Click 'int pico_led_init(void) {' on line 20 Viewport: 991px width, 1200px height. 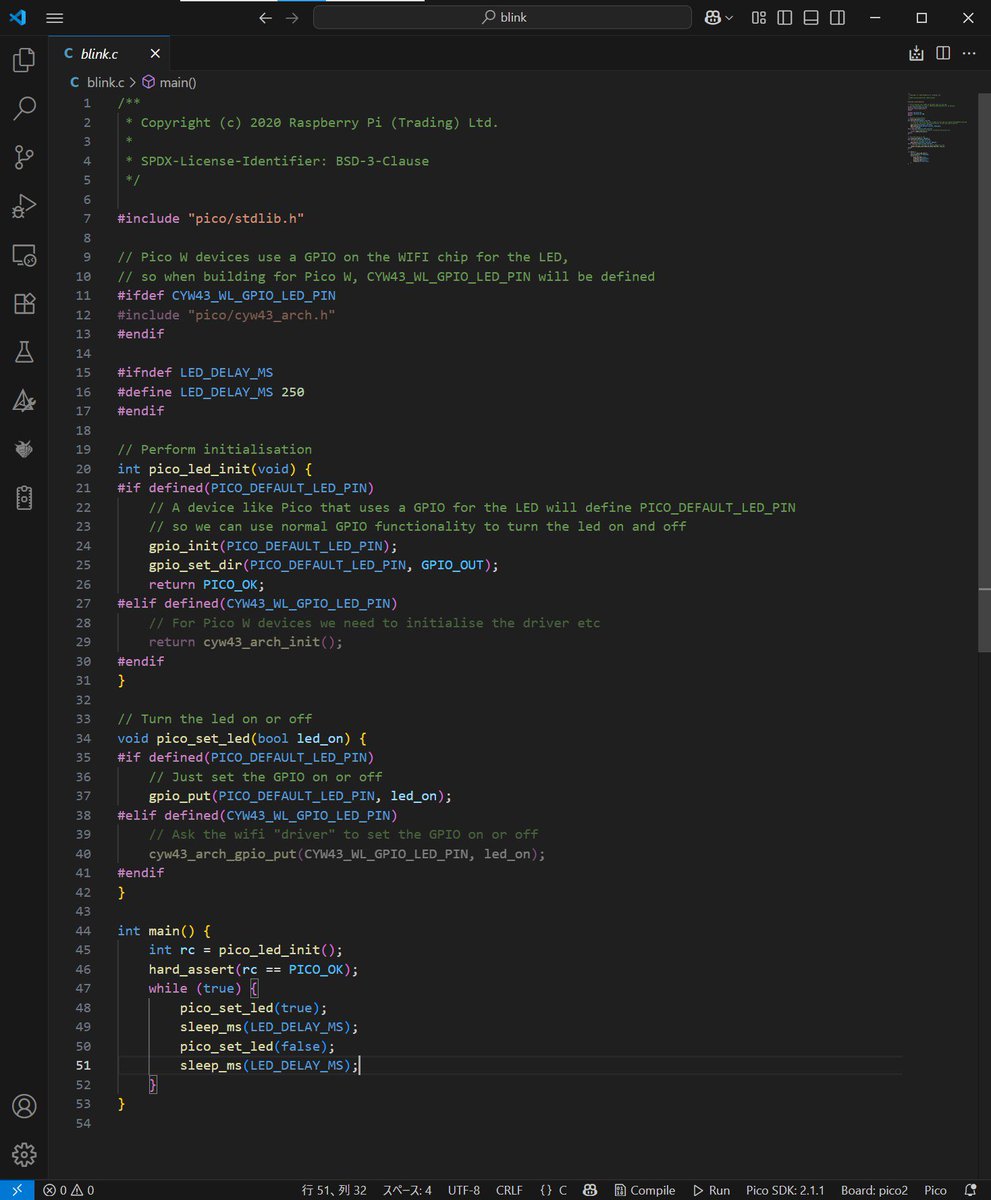[215, 468]
